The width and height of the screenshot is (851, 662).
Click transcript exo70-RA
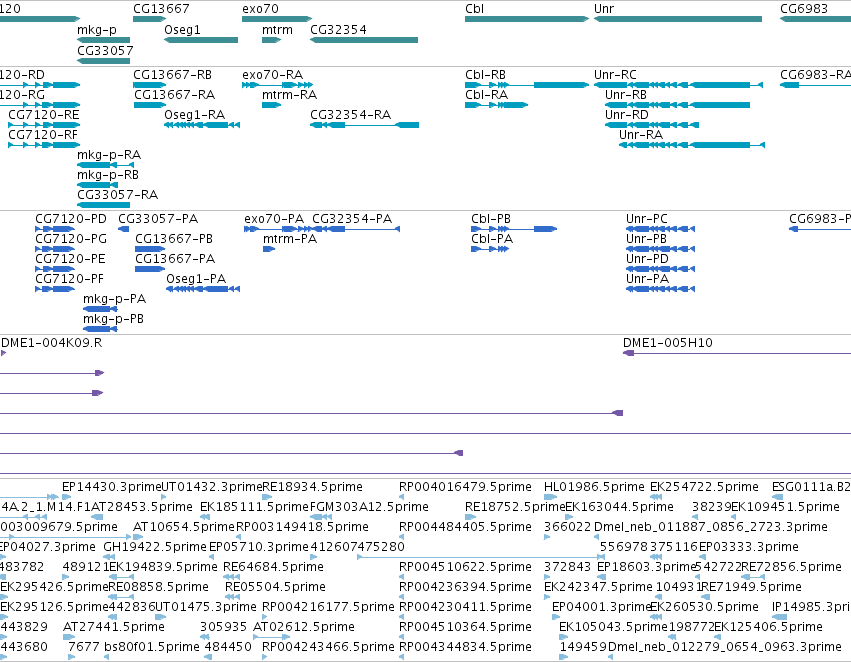coord(272,75)
